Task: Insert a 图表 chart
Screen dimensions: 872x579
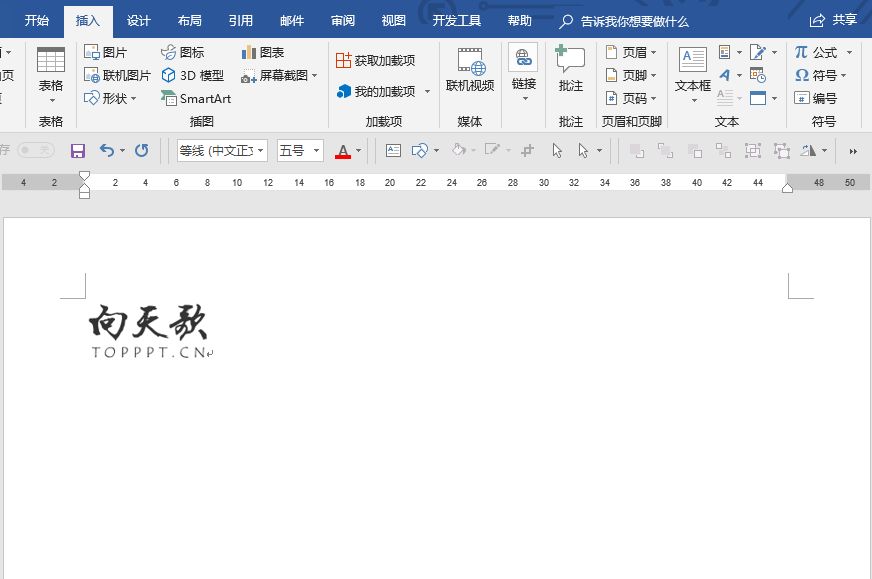Action: 263,52
